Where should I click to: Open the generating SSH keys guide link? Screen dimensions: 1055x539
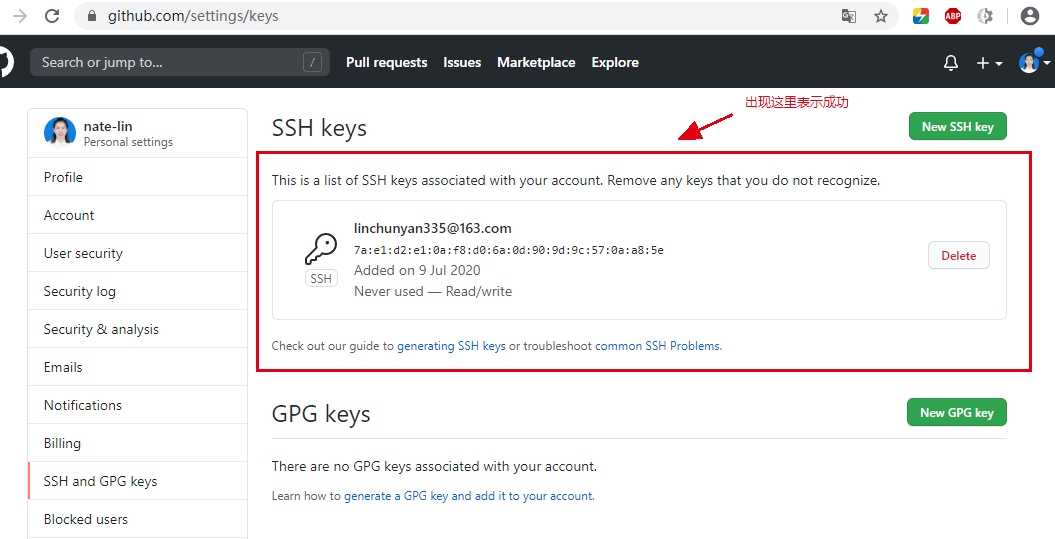[451, 346]
